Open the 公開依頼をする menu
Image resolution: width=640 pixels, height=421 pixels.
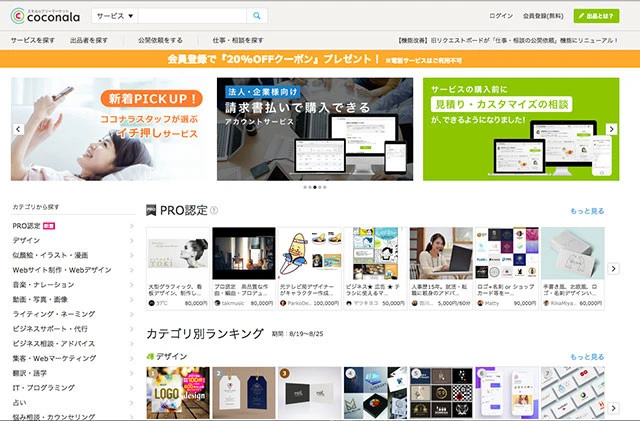pos(160,40)
